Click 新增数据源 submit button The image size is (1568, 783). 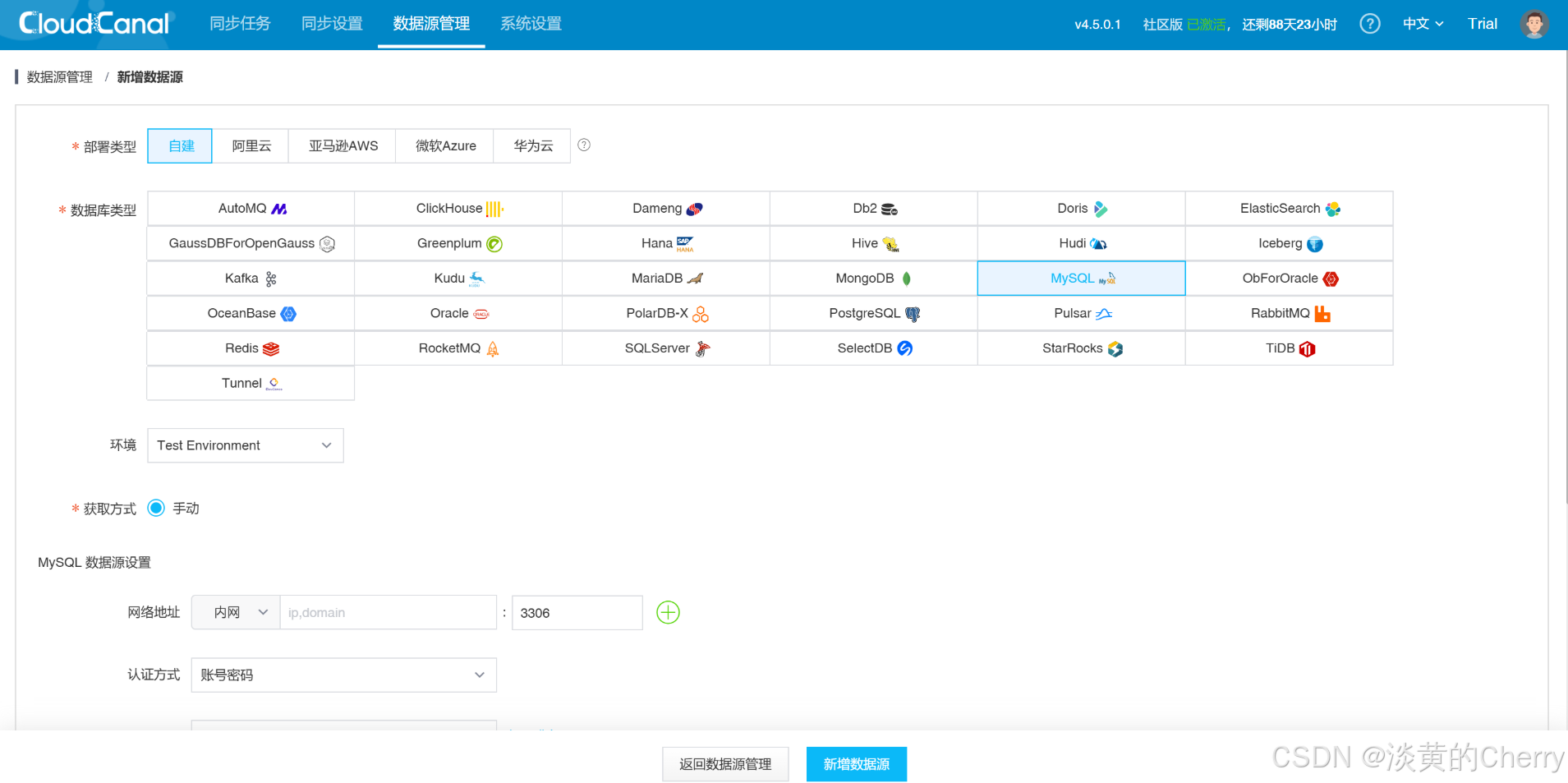857,765
